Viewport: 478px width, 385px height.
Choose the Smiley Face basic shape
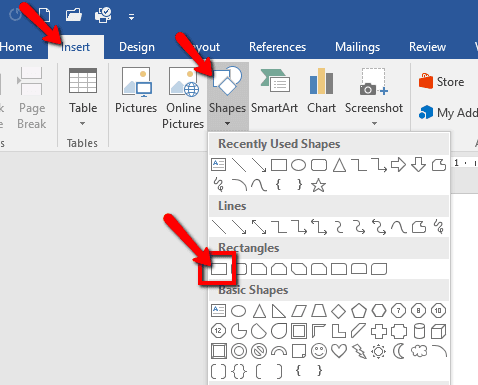(x=319, y=351)
